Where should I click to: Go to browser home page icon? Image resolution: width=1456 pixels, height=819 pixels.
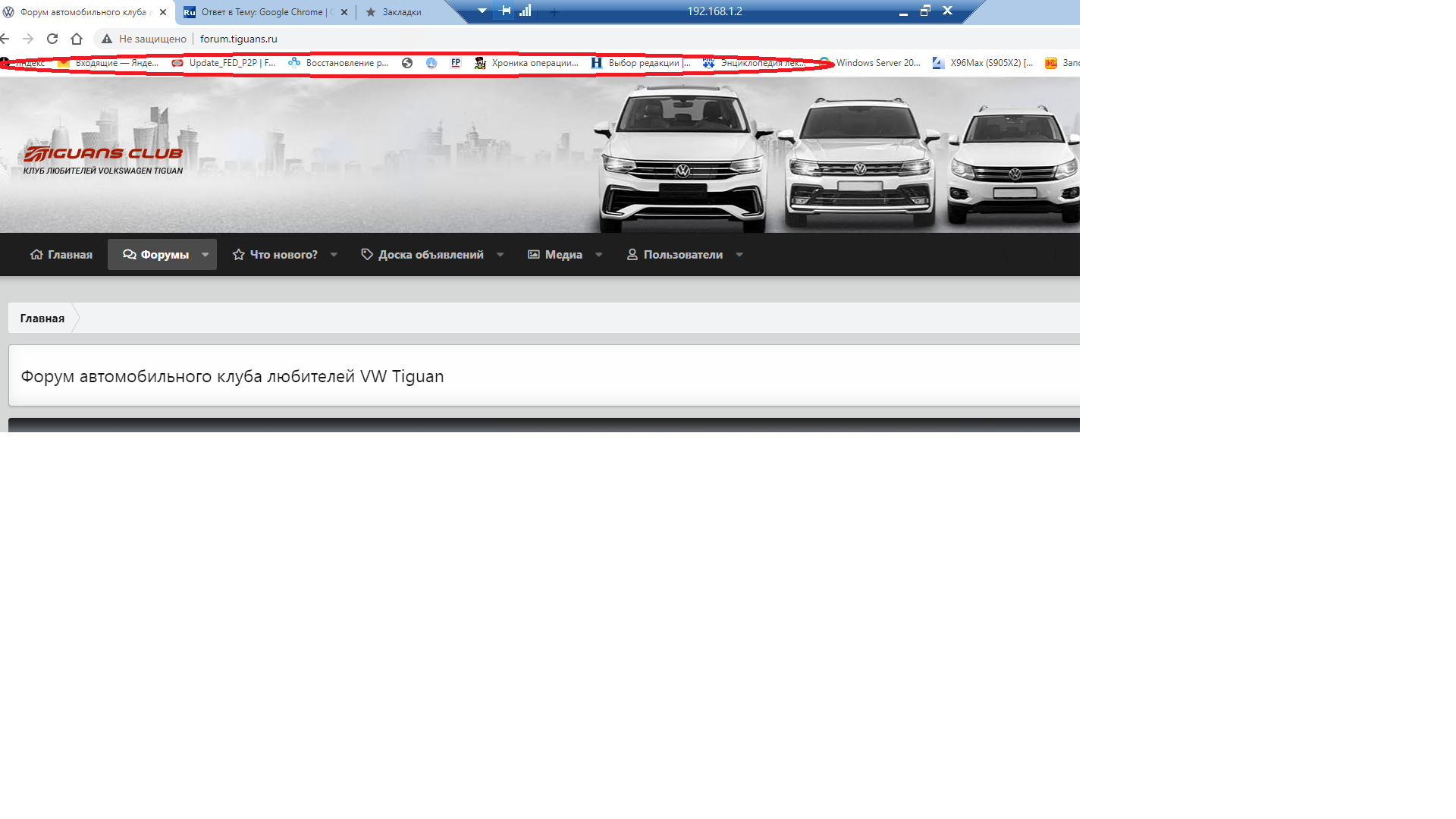[77, 39]
